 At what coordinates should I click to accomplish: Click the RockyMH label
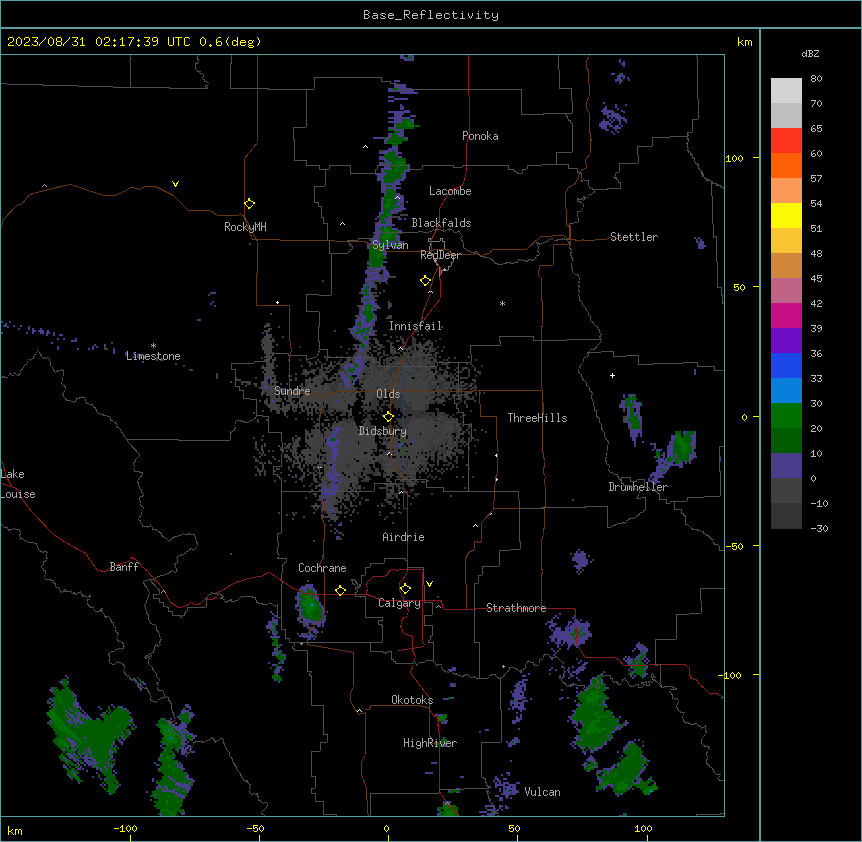tap(245, 227)
